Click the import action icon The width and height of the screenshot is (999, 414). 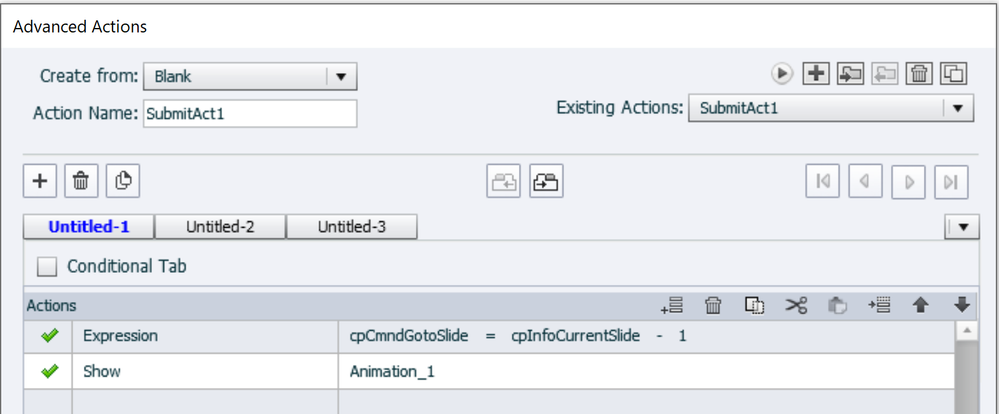tap(851, 73)
